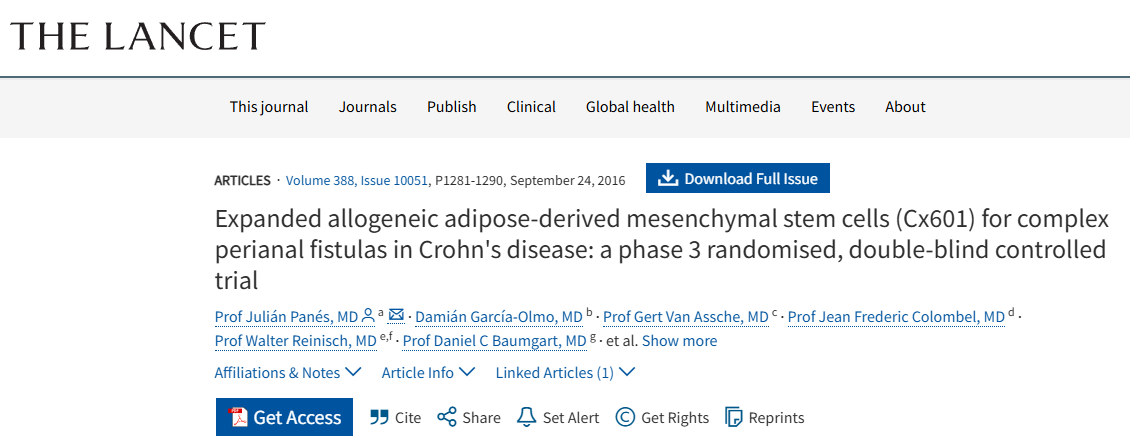
Task: Open author link Prof Gert Van Assche
Action: (x=686, y=317)
